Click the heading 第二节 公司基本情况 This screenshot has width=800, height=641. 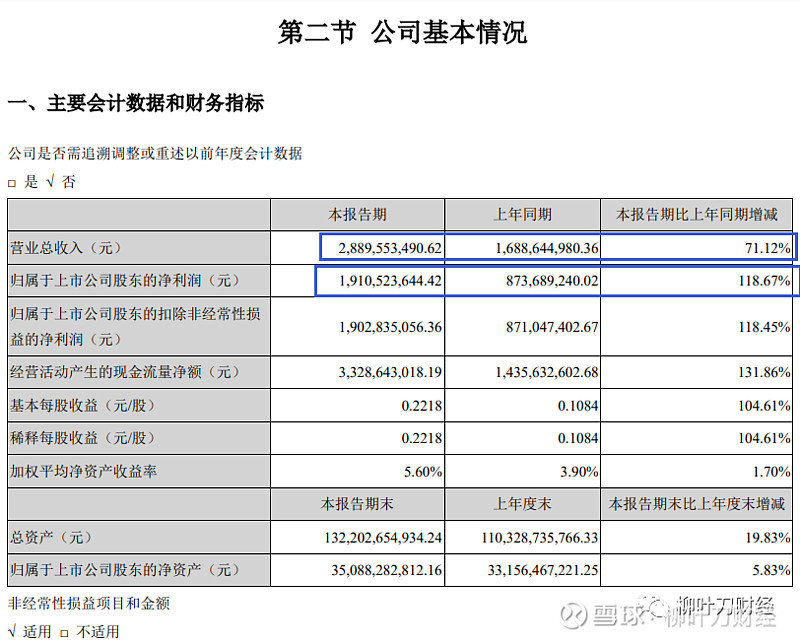403,32
